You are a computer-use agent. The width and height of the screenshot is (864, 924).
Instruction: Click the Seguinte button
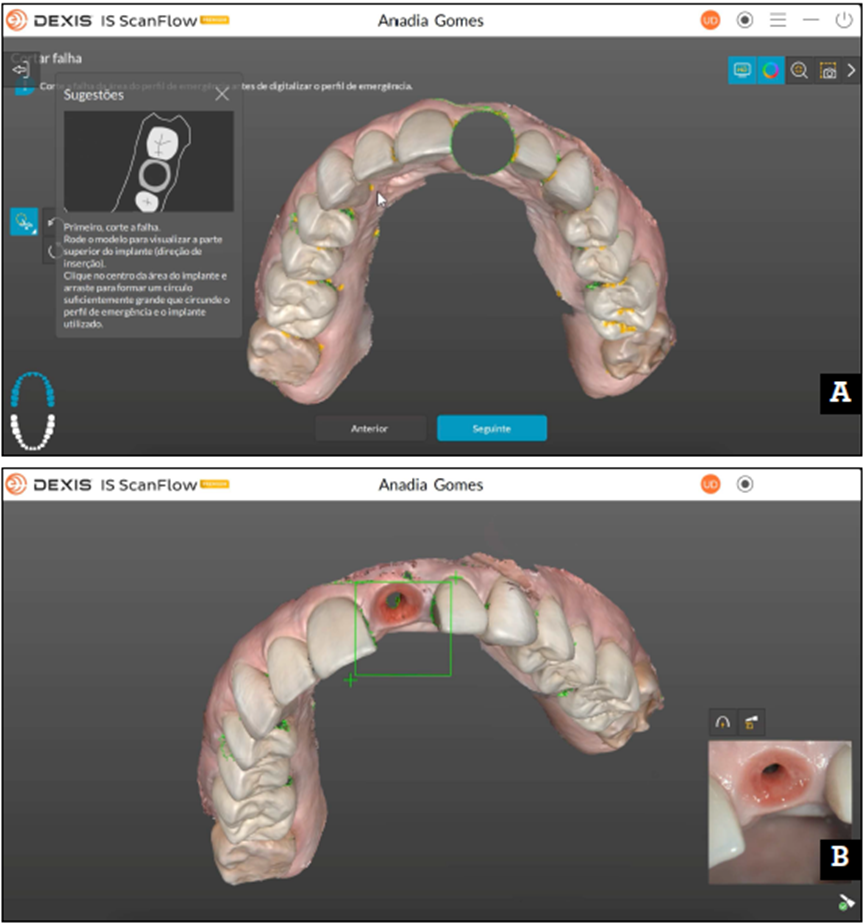pyautogui.click(x=491, y=428)
